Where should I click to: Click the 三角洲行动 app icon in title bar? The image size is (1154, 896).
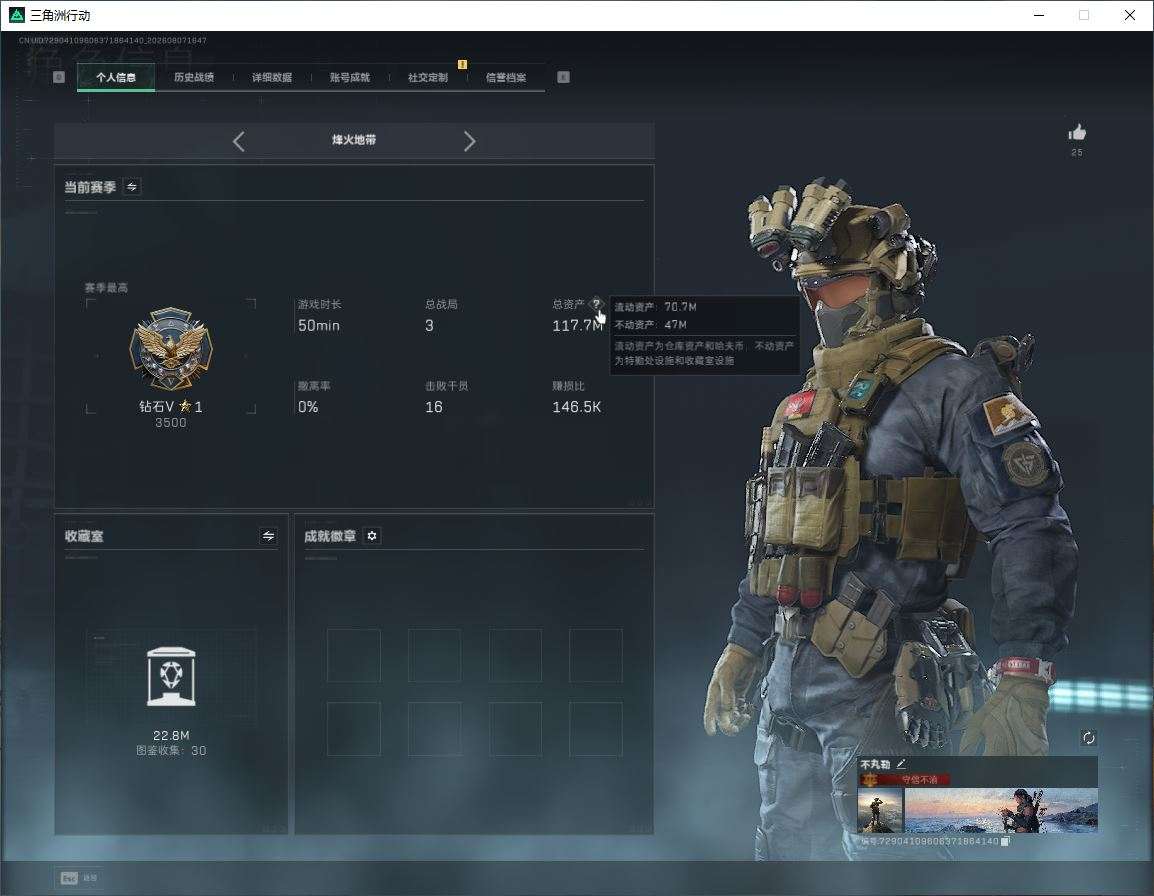click(x=16, y=15)
